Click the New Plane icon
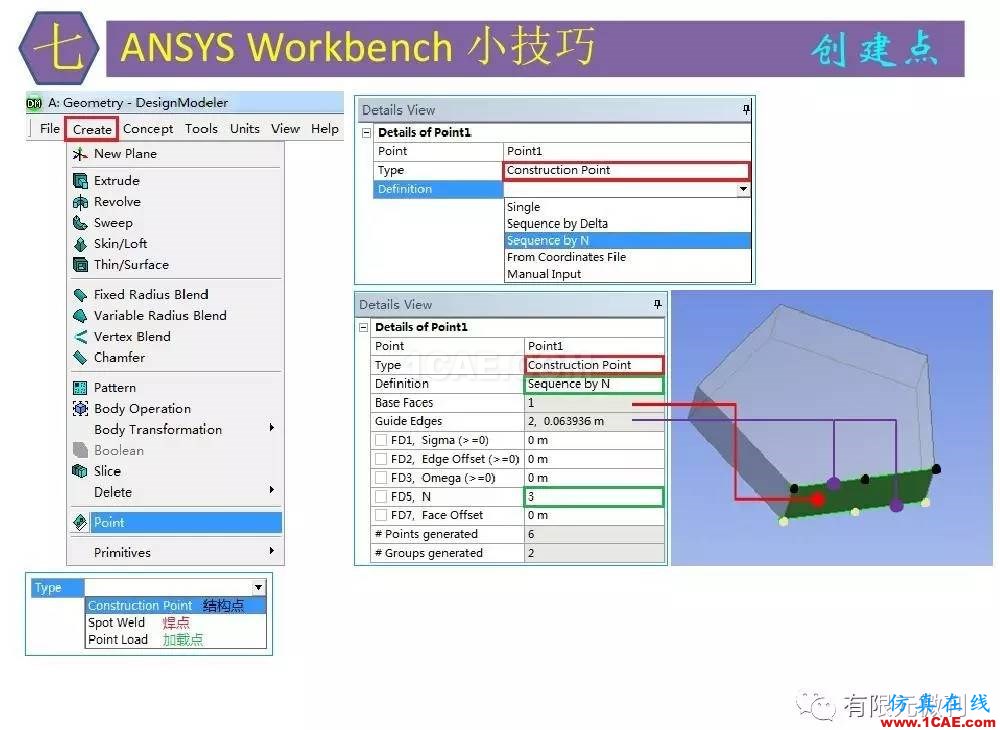The width and height of the screenshot is (1000, 730). 80,154
